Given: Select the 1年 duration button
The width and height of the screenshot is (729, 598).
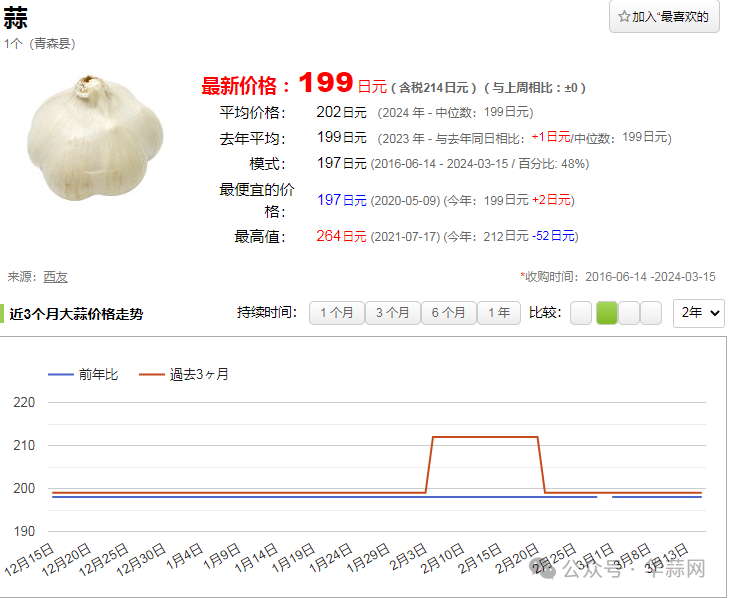Looking at the screenshot, I should point(499,313).
